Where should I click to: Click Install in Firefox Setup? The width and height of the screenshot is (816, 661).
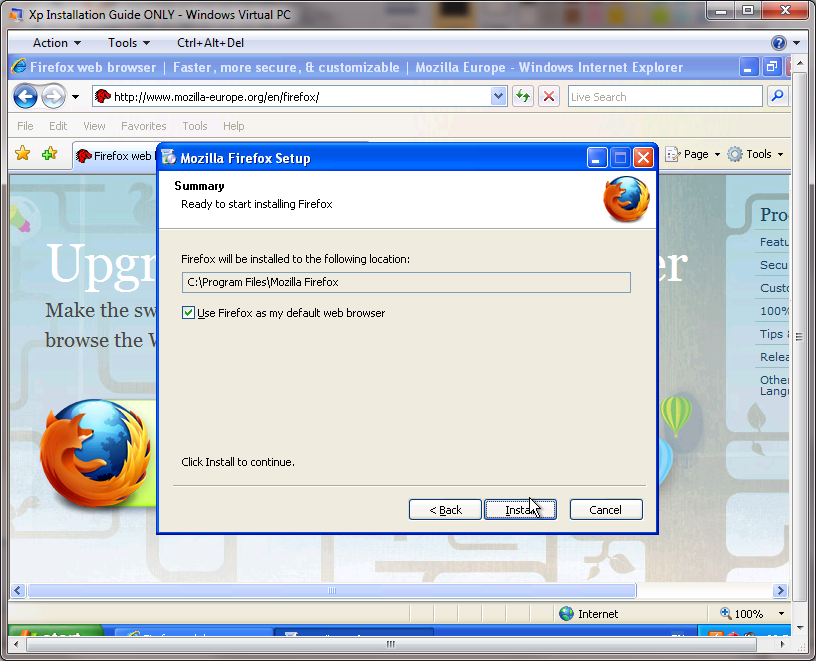tap(520, 510)
